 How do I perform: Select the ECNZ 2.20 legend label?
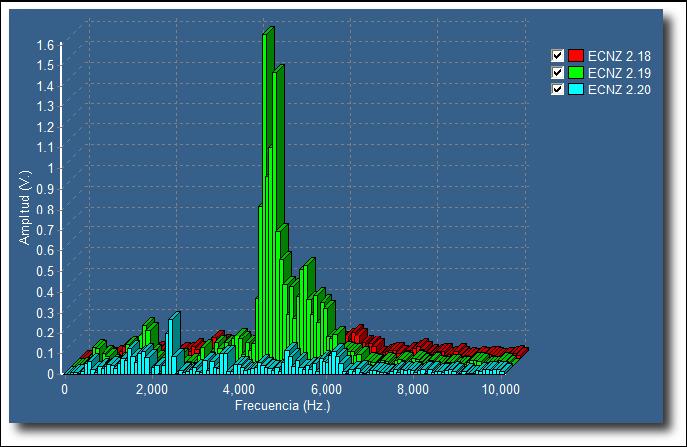coord(619,89)
